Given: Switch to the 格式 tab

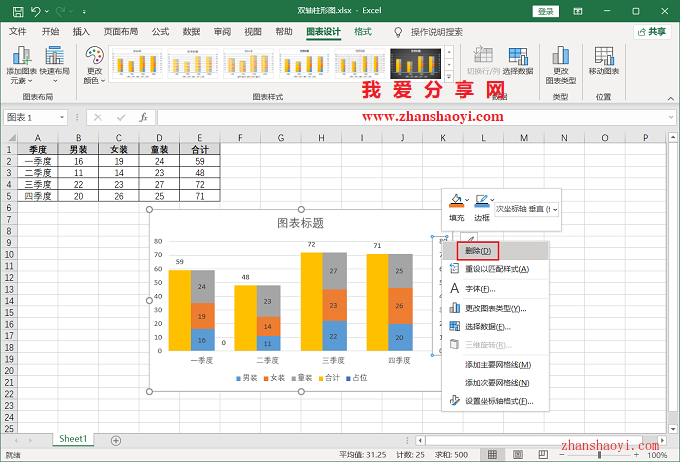Looking at the screenshot, I should [363, 32].
